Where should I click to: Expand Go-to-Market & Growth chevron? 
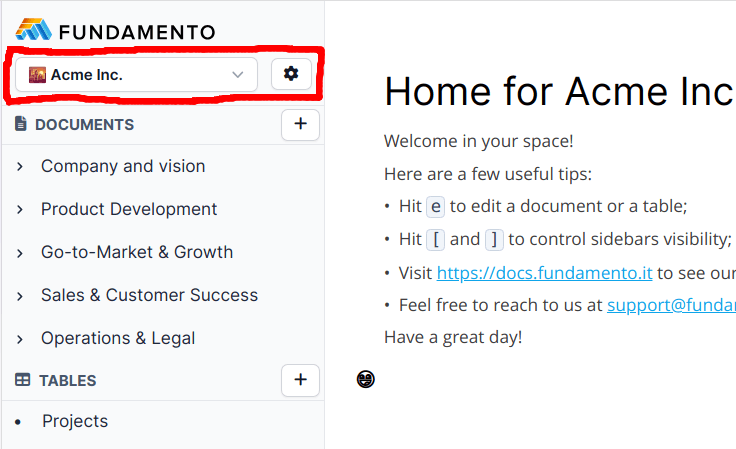pos(20,253)
